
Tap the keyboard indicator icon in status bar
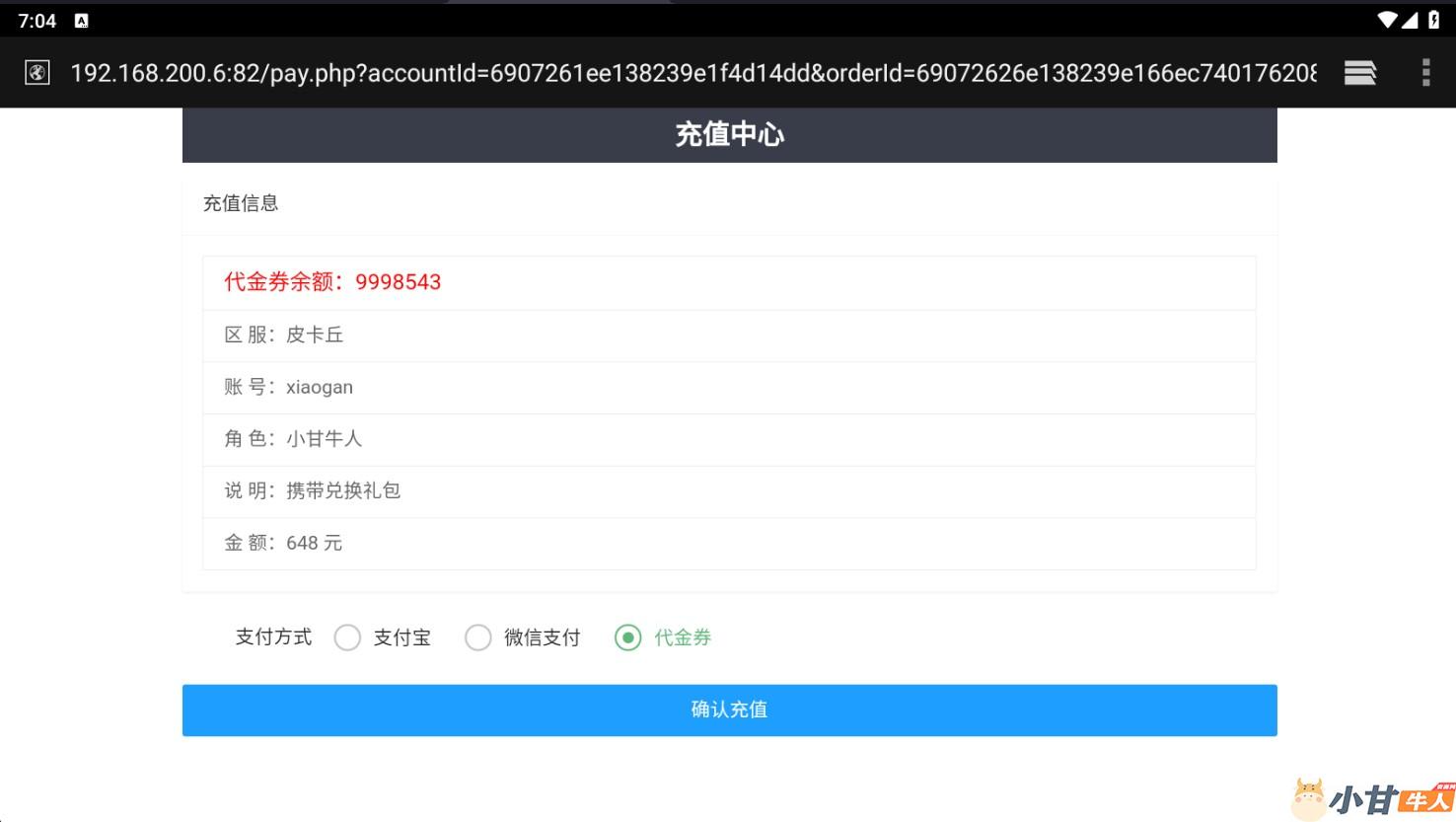[81, 21]
